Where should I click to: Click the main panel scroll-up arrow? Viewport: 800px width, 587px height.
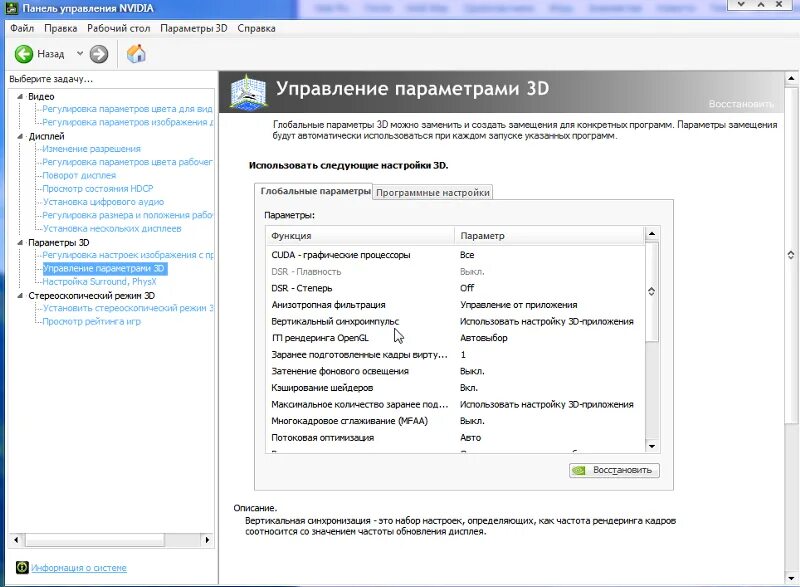point(791,78)
